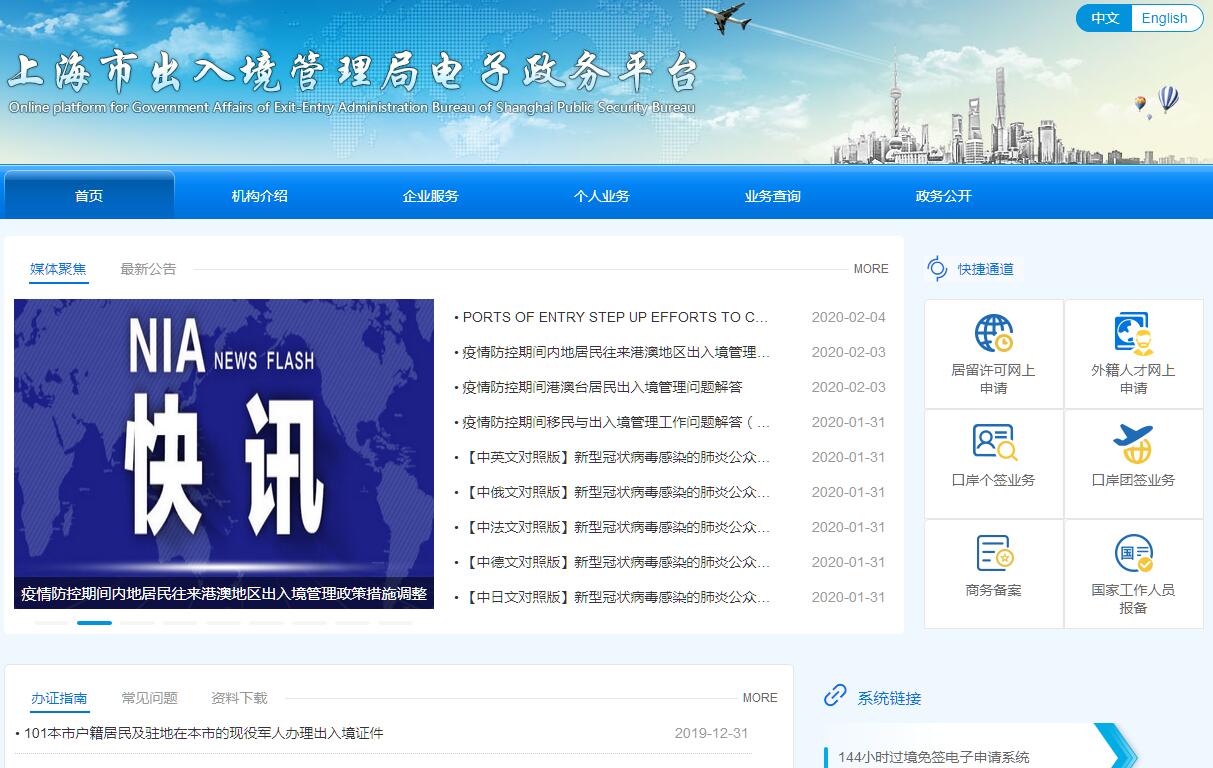1213x768 pixels.
Task: Click the state personnel registration icon
Action: click(1133, 553)
